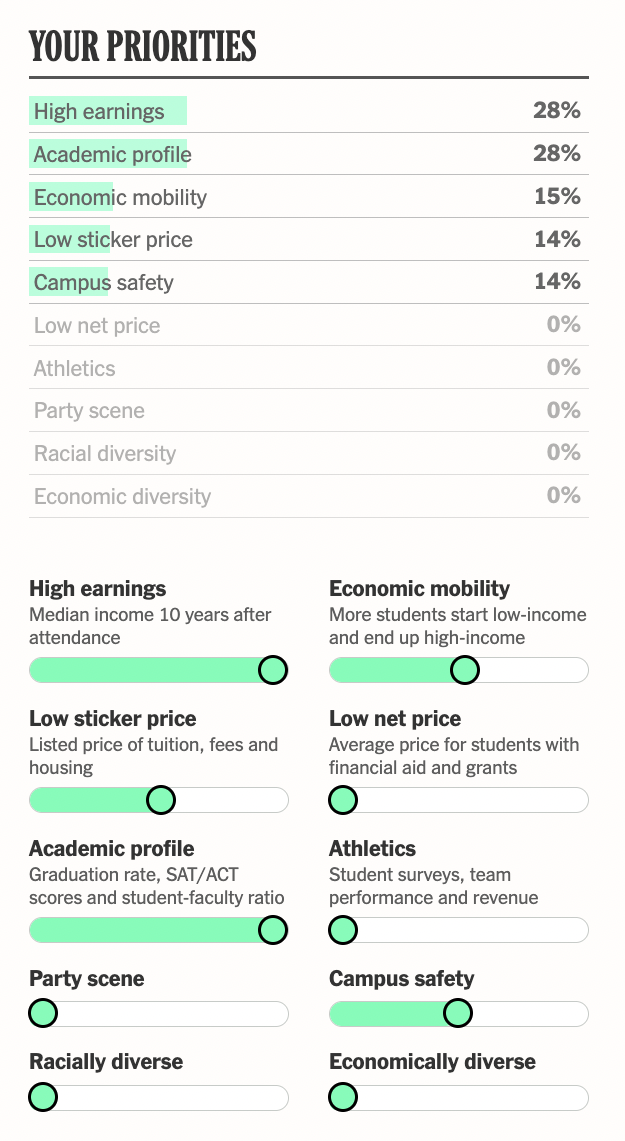Viewport: 625px width, 1141px height.
Task: Select the High earnings priority row
Action: 308,111
